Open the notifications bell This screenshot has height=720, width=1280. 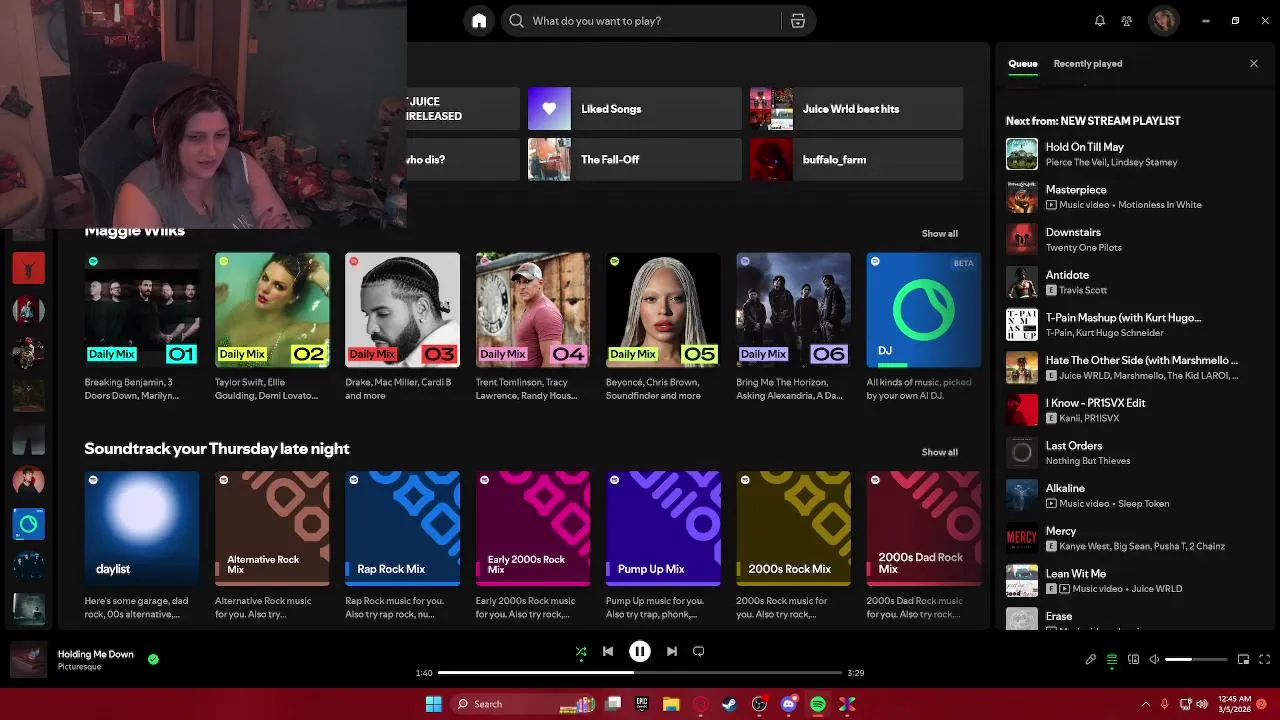pos(1100,21)
